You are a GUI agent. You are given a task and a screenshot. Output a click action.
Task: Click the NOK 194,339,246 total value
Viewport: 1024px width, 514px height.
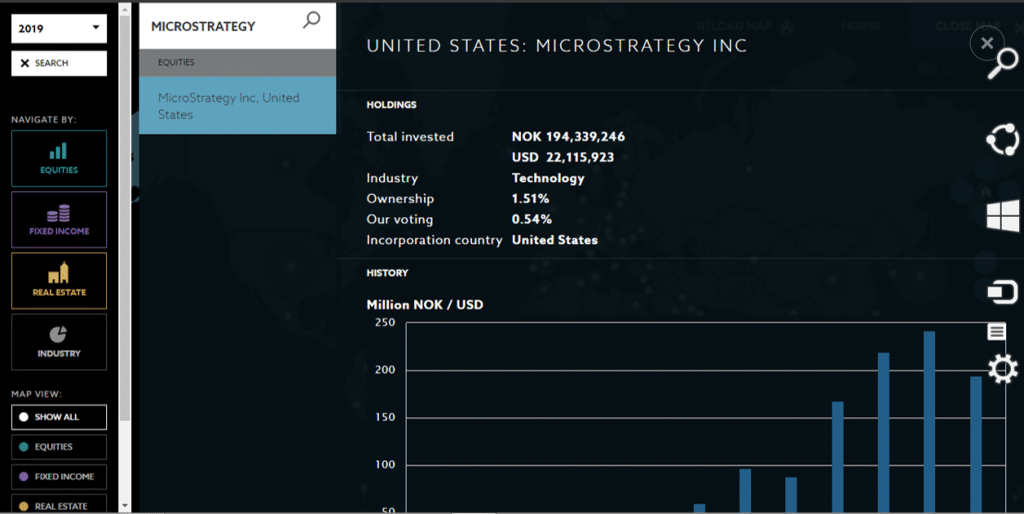pyautogui.click(x=568, y=137)
